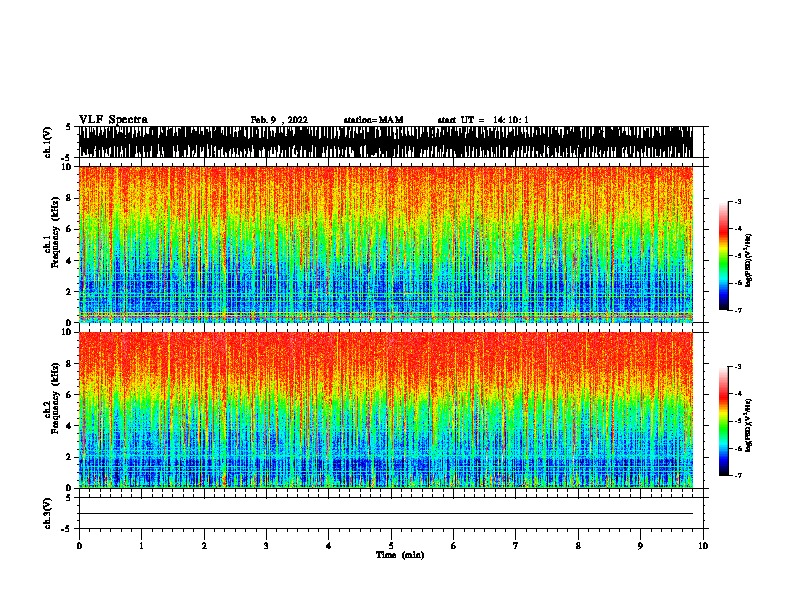Click the ch.1 frequency tick "2"
The height and width of the screenshot is (612, 792).
[69, 292]
